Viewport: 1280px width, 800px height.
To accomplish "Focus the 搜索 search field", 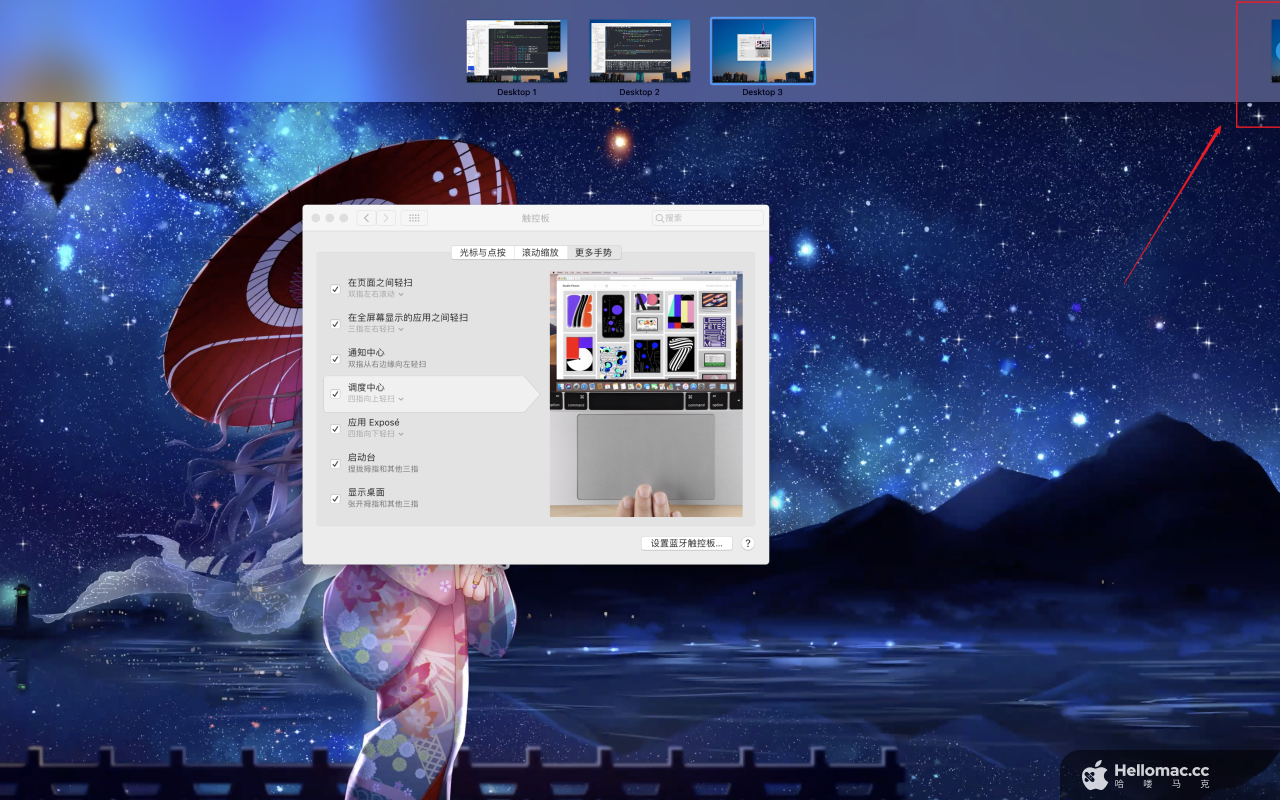I will point(707,218).
